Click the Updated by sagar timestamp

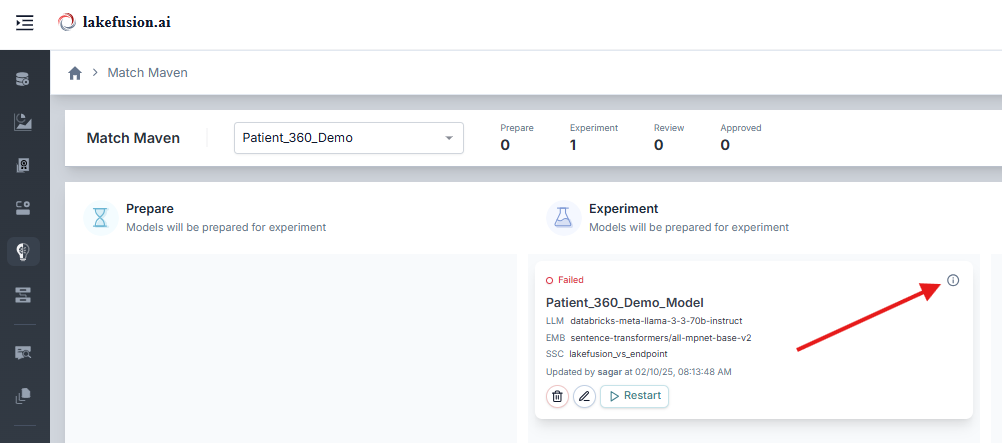coord(639,371)
